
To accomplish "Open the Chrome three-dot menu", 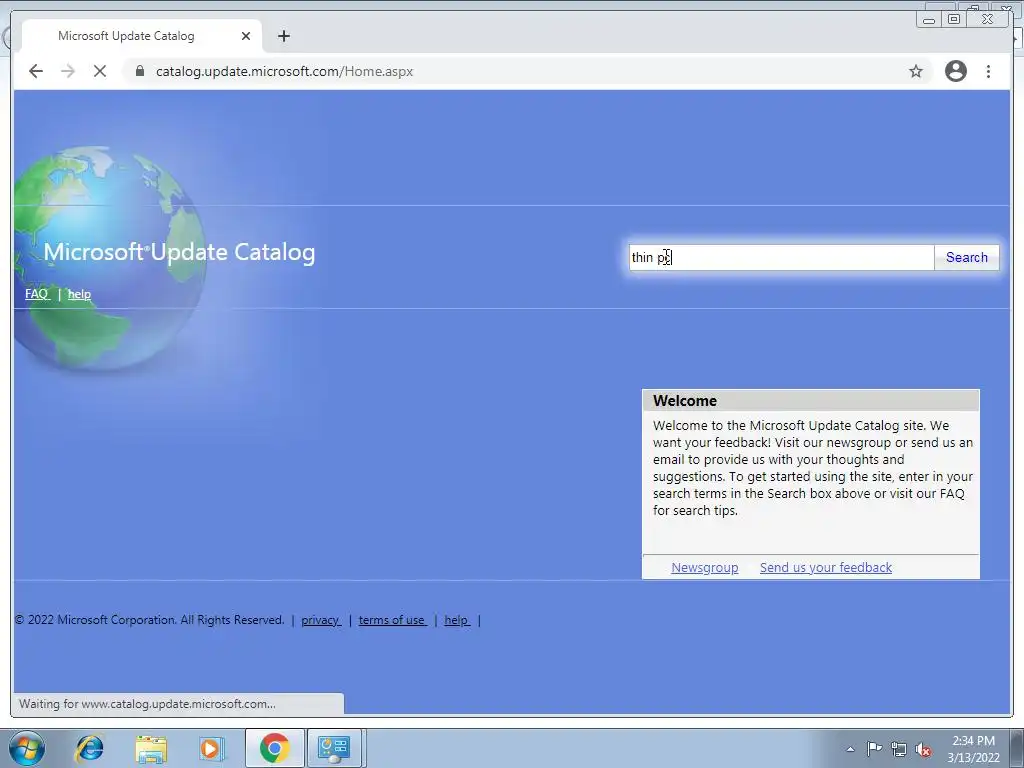I will 988,71.
